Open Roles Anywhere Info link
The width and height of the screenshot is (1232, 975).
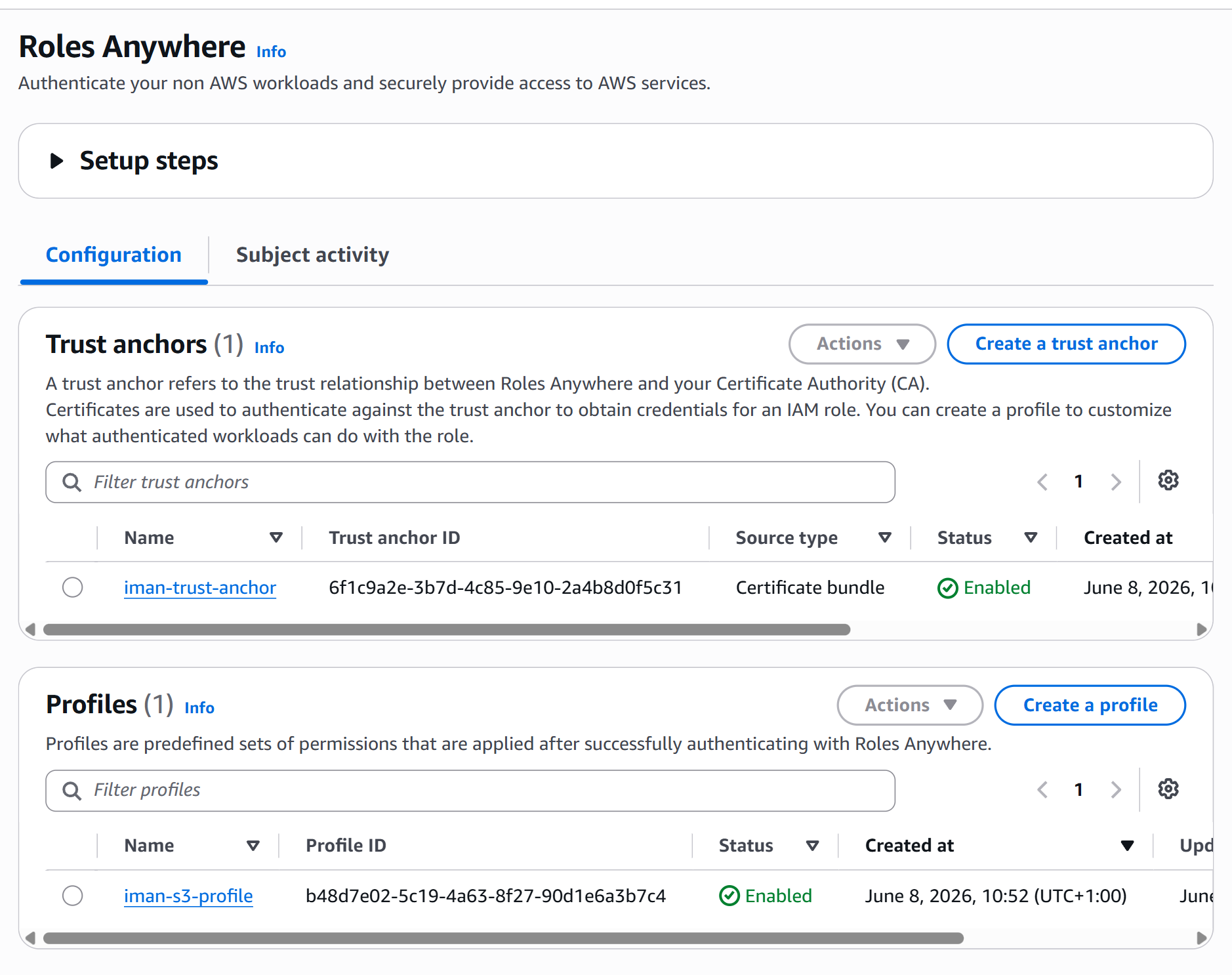pyautogui.click(x=271, y=52)
